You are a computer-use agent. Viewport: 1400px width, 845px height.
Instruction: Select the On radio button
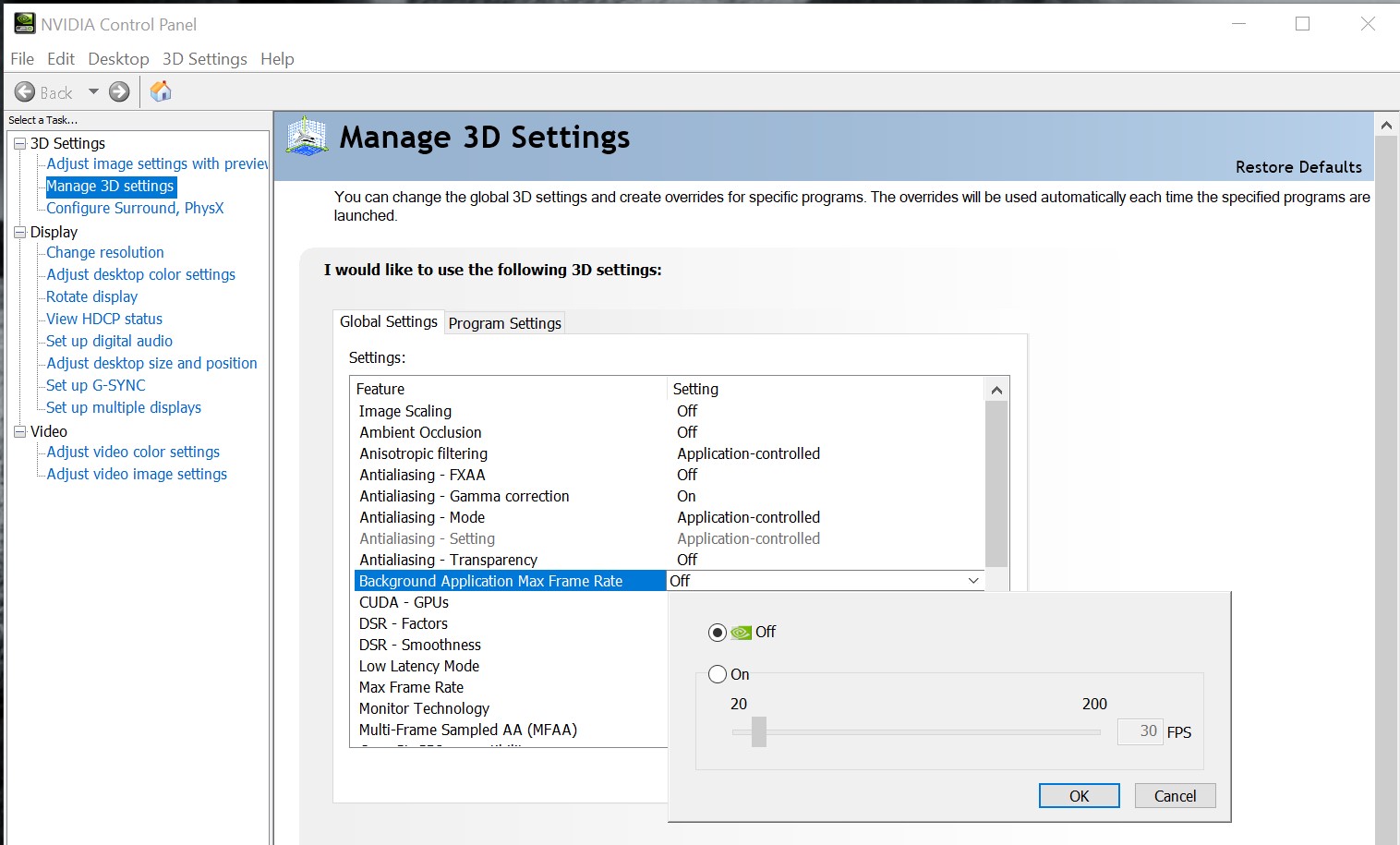718,674
